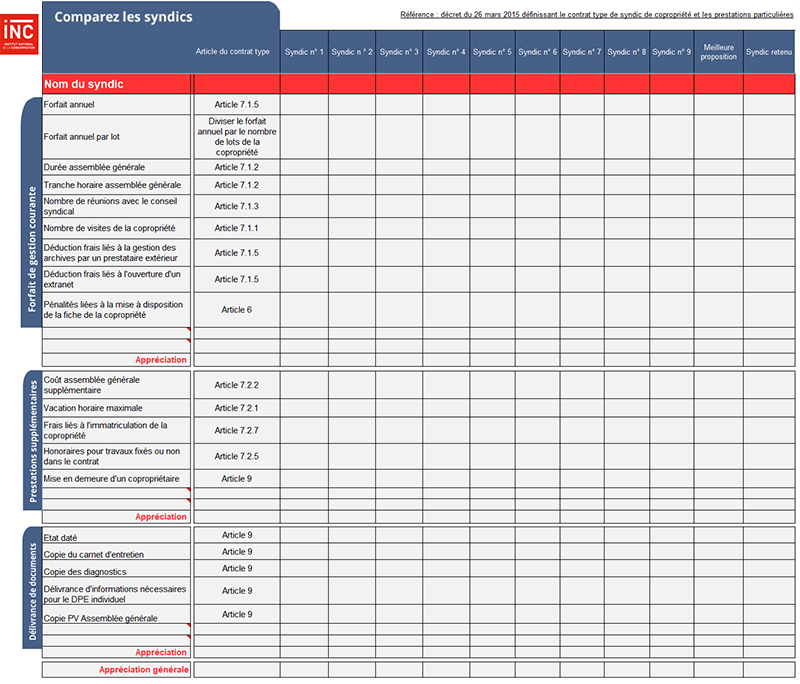Select the Copie PV Assemblée générale row
800x684 pixels.
pyautogui.click(x=100, y=618)
